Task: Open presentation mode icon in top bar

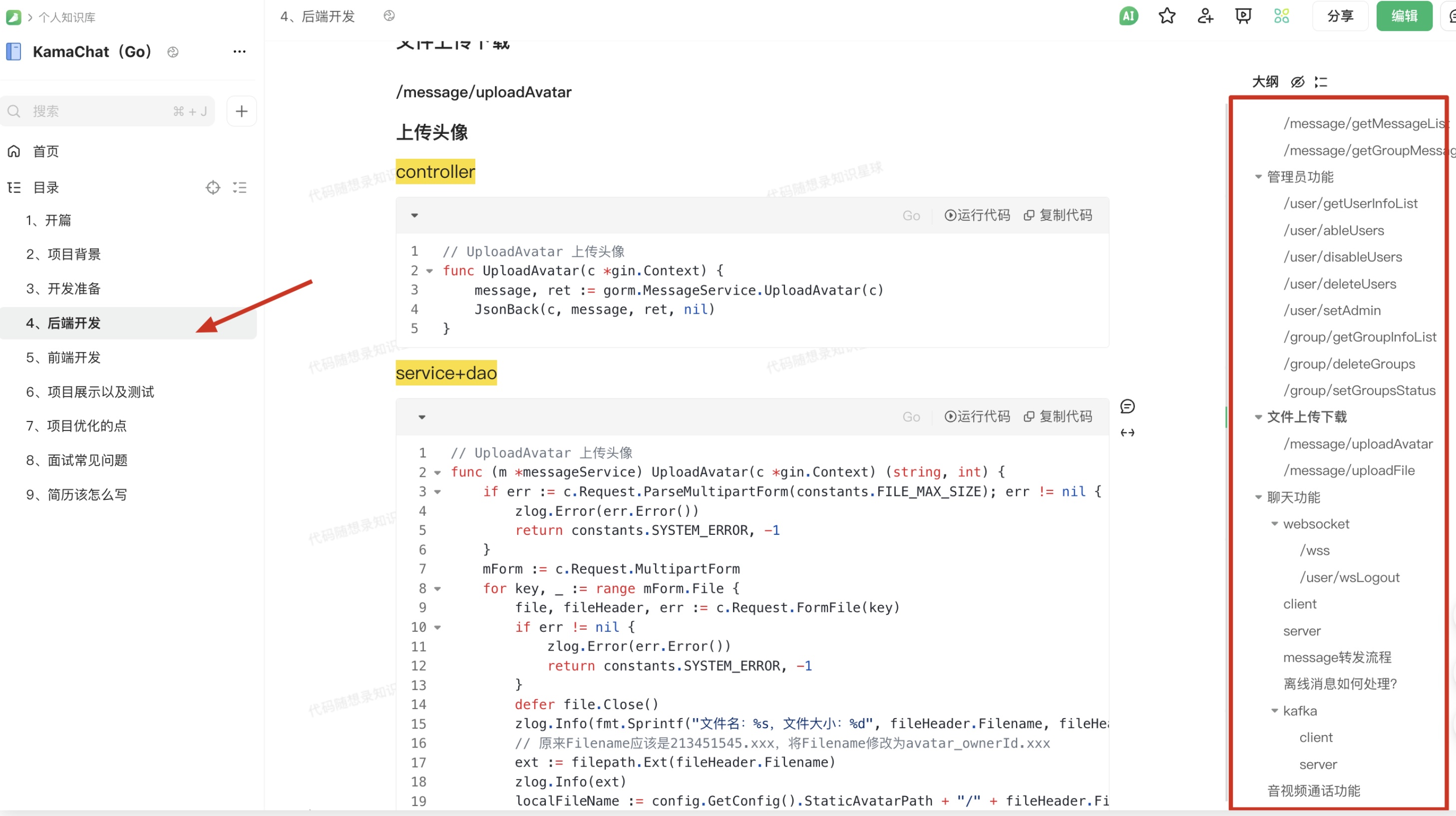Action: point(1243,16)
